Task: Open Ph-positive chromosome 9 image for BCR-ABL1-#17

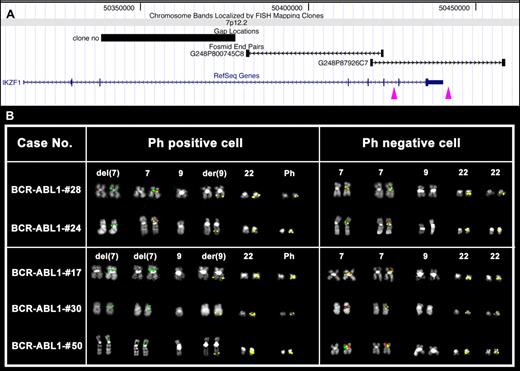Action: tap(179, 273)
